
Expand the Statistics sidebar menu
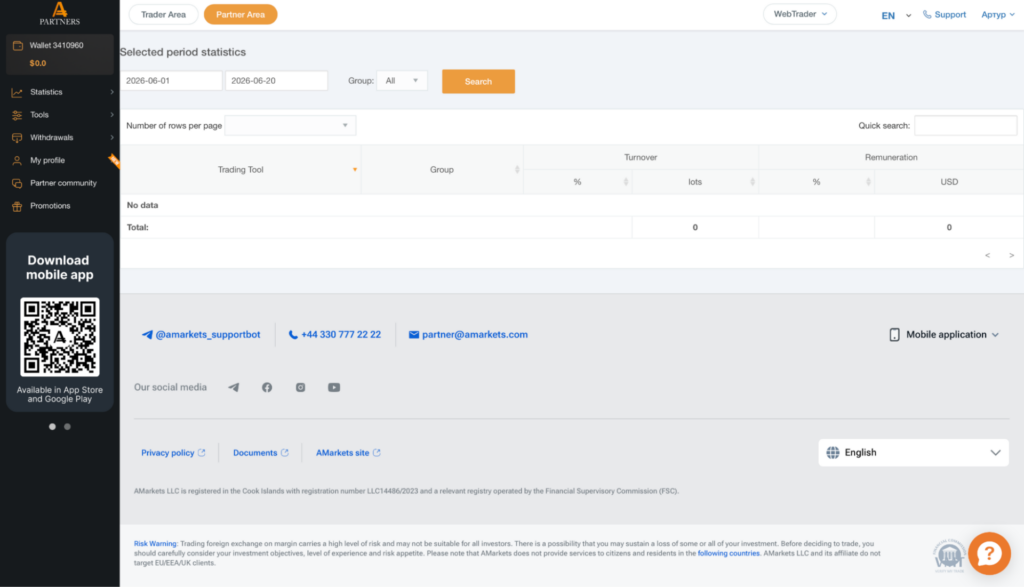(59, 92)
